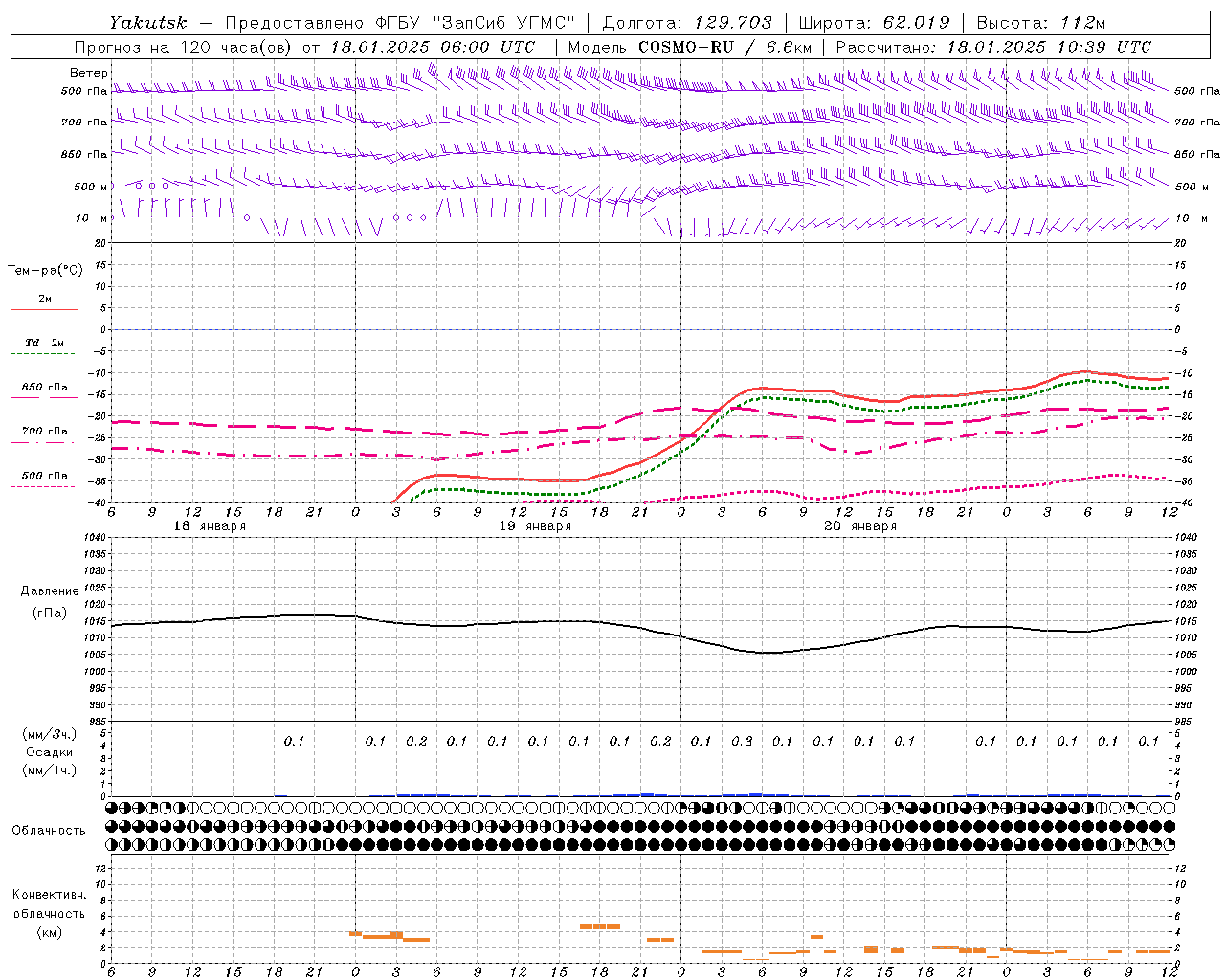Image resolution: width=1225 pixels, height=980 pixels.
Task: Click the '20 января' date label
Action: pyautogui.click(x=860, y=526)
